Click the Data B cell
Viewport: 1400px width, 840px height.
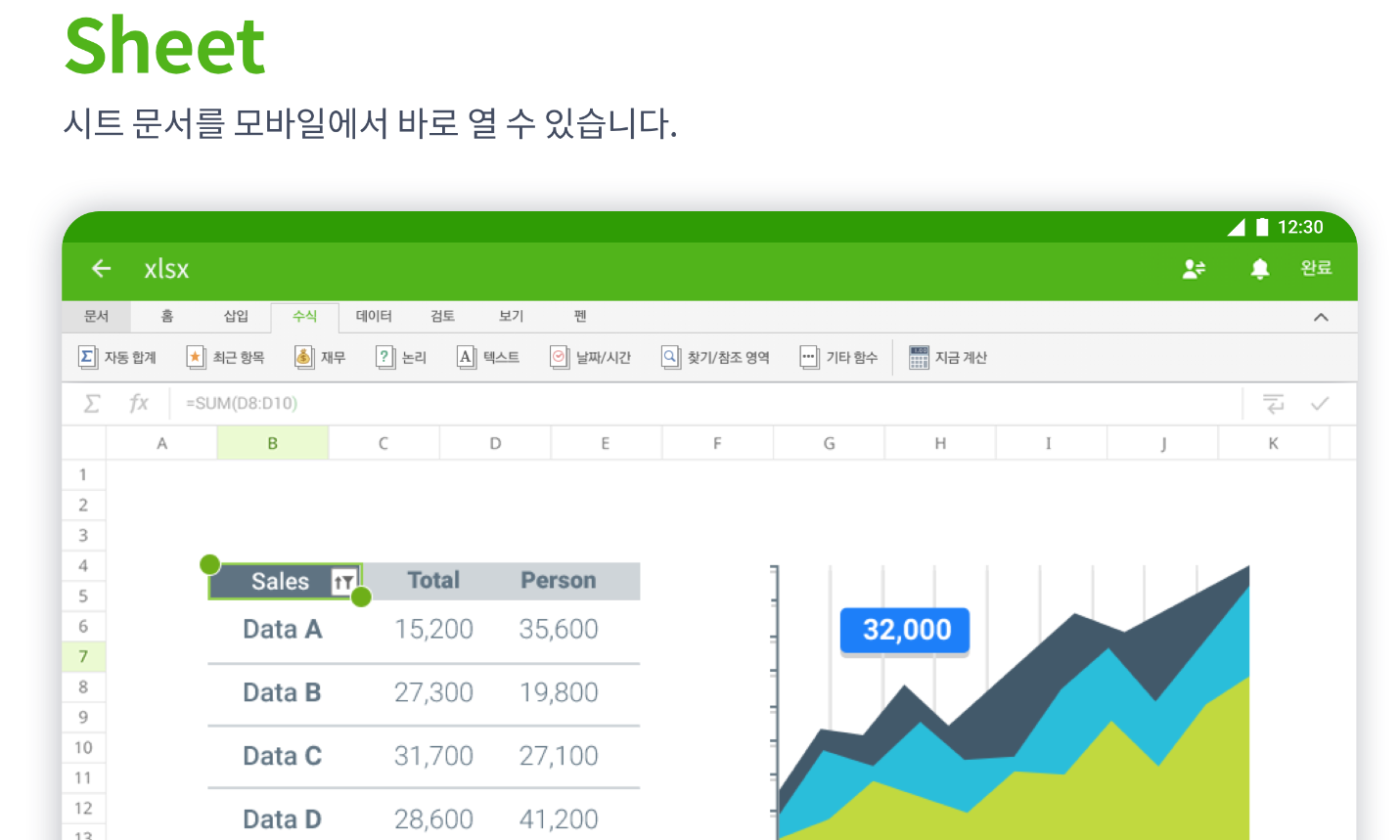[x=282, y=692]
